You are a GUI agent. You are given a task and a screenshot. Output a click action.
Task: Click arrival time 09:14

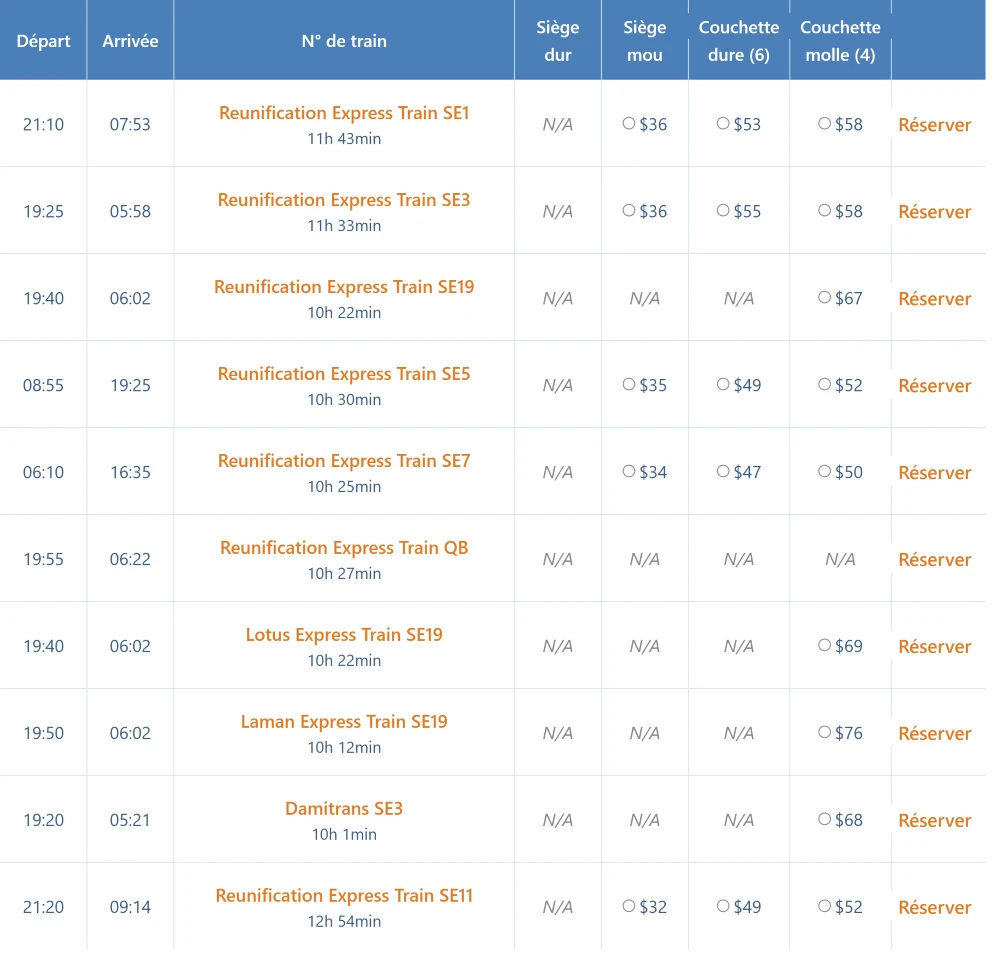click(x=130, y=907)
